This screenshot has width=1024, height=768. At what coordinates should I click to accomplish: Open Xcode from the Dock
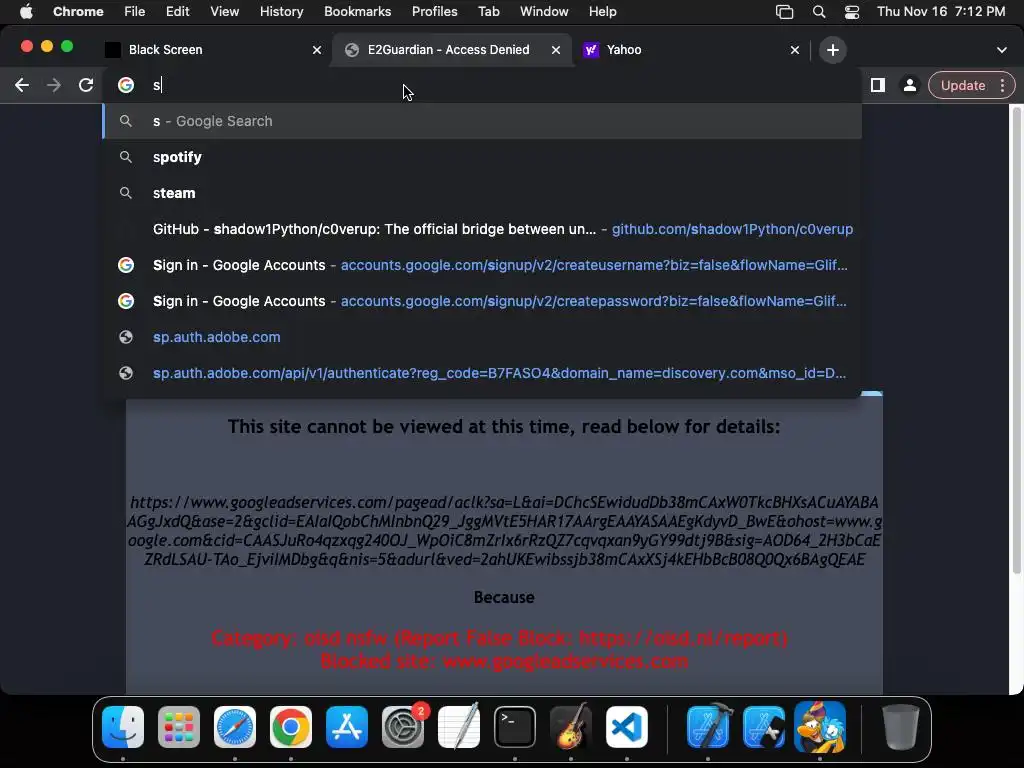[708, 727]
